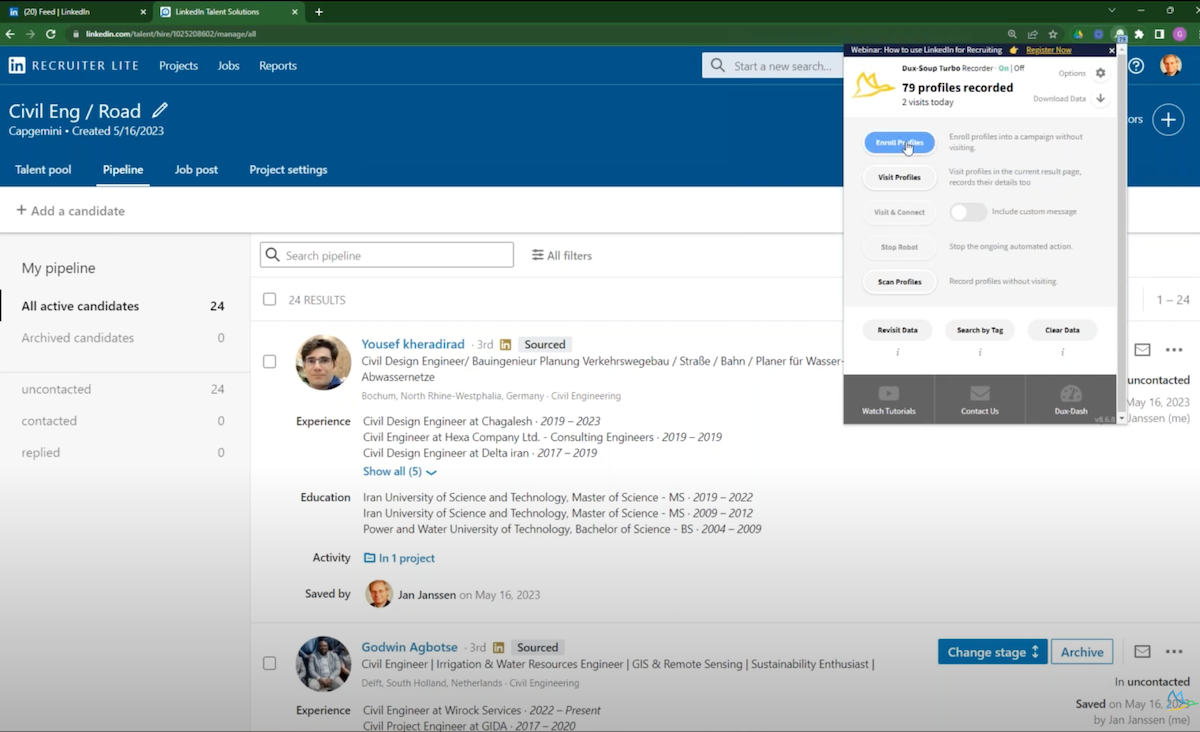
Task: Tick the checkbox for Yousef kheradirad
Action: click(269, 361)
